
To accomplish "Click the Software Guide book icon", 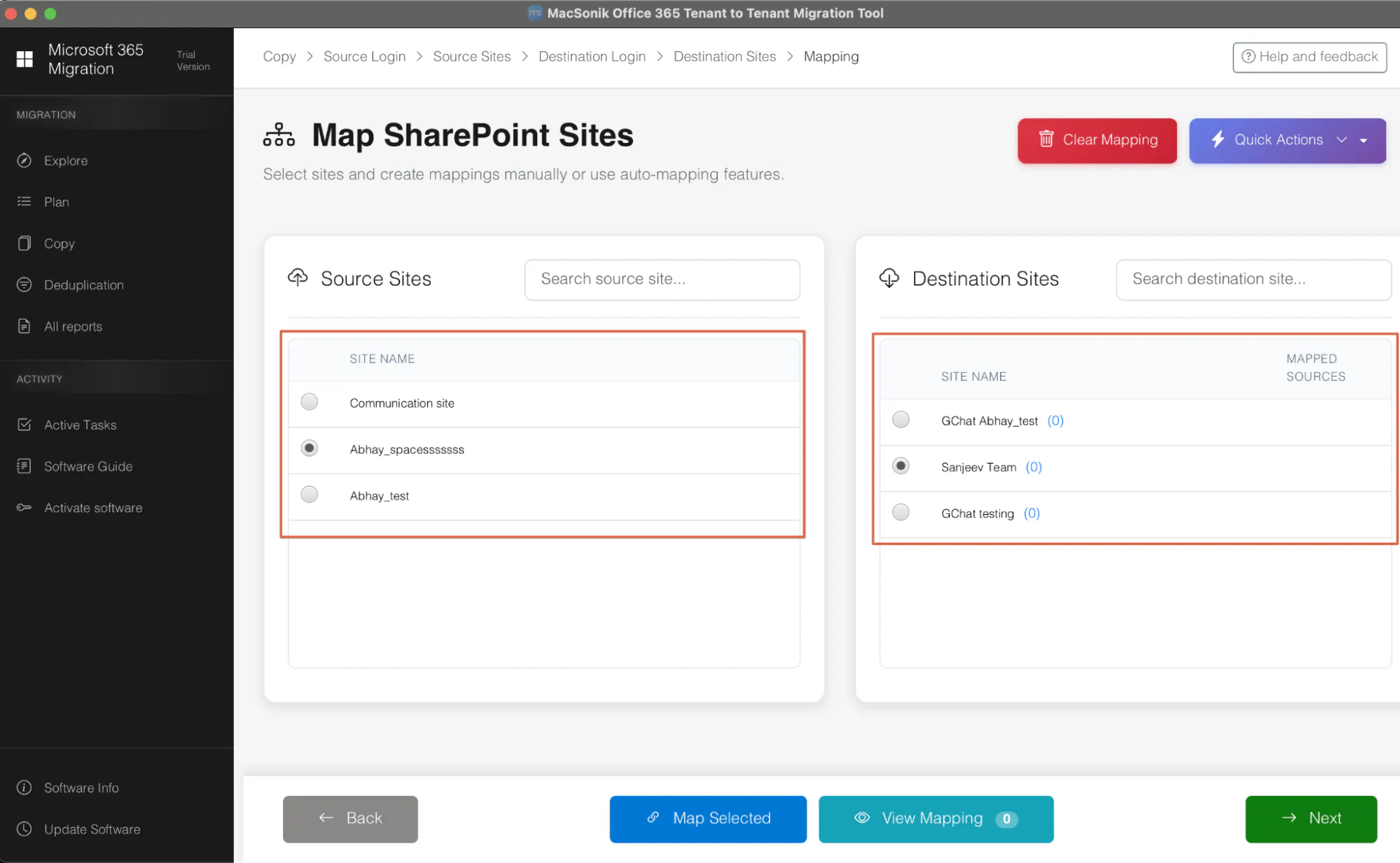I will pyautogui.click(x=25, y=466).
